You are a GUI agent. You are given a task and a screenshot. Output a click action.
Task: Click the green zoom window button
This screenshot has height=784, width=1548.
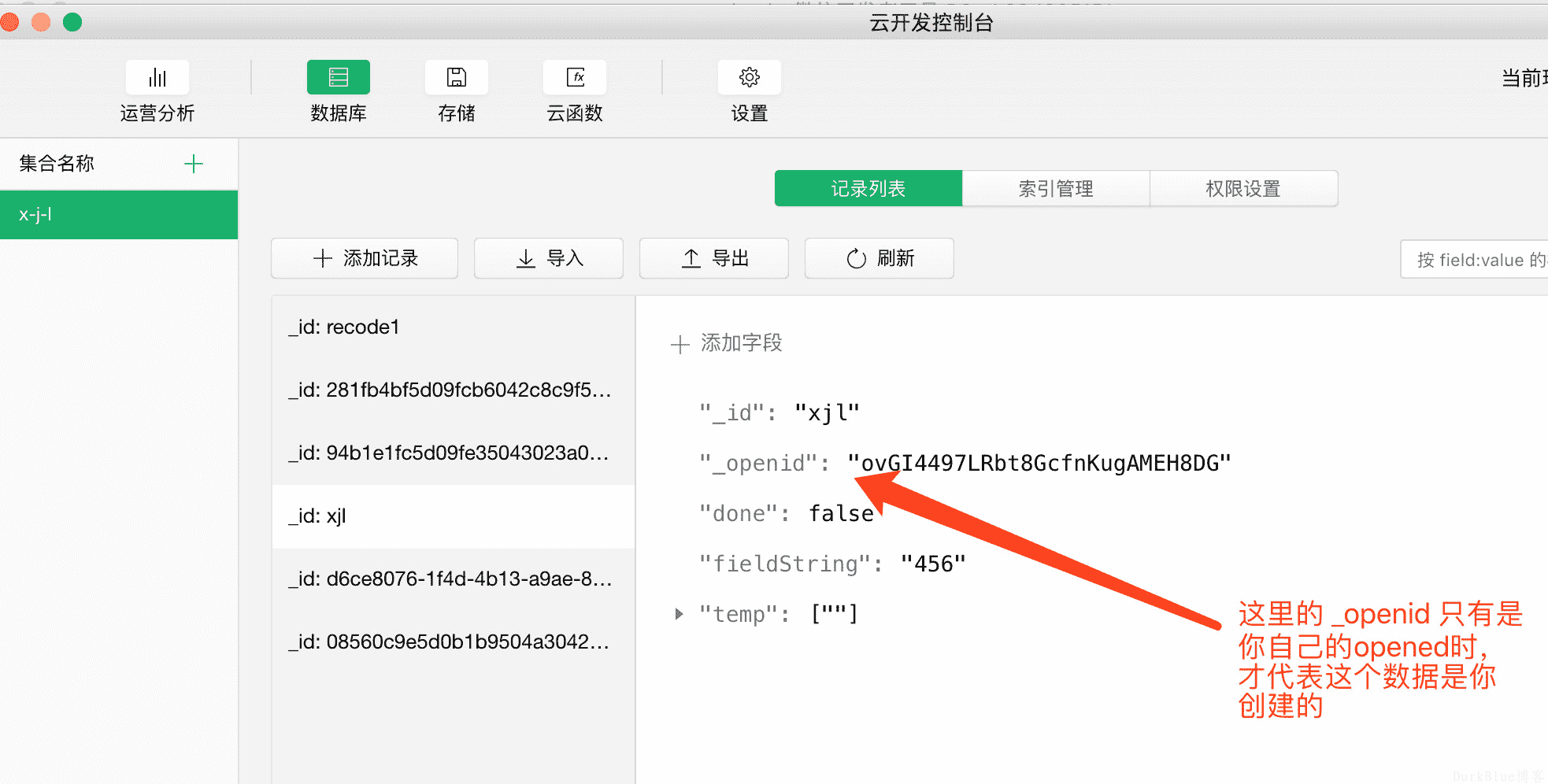click(72, 22)
